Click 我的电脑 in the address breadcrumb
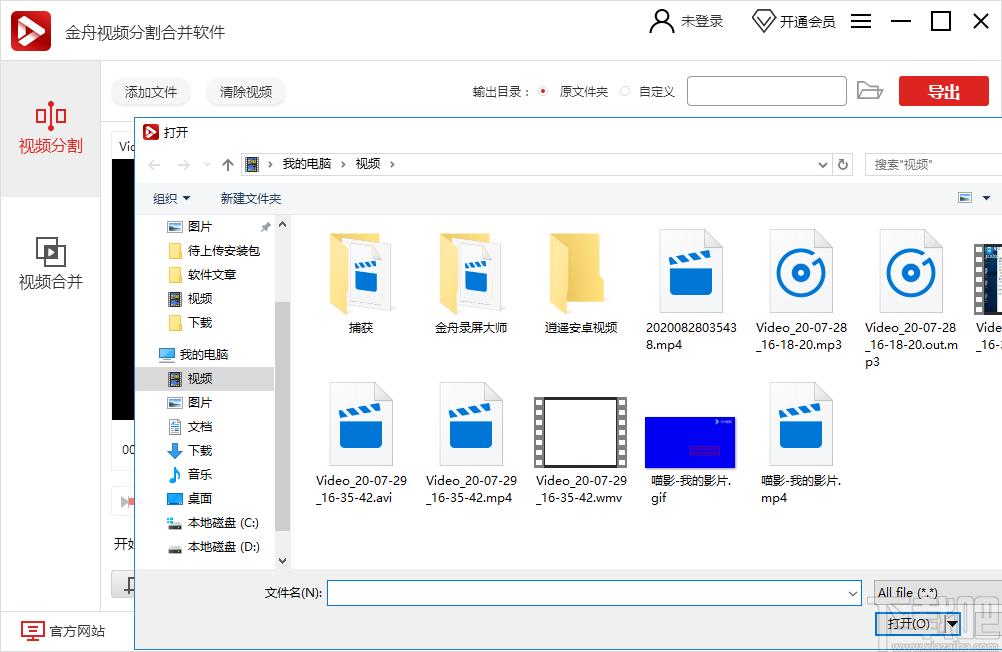Screen dimensions: 1002x652 pos(307,164)
